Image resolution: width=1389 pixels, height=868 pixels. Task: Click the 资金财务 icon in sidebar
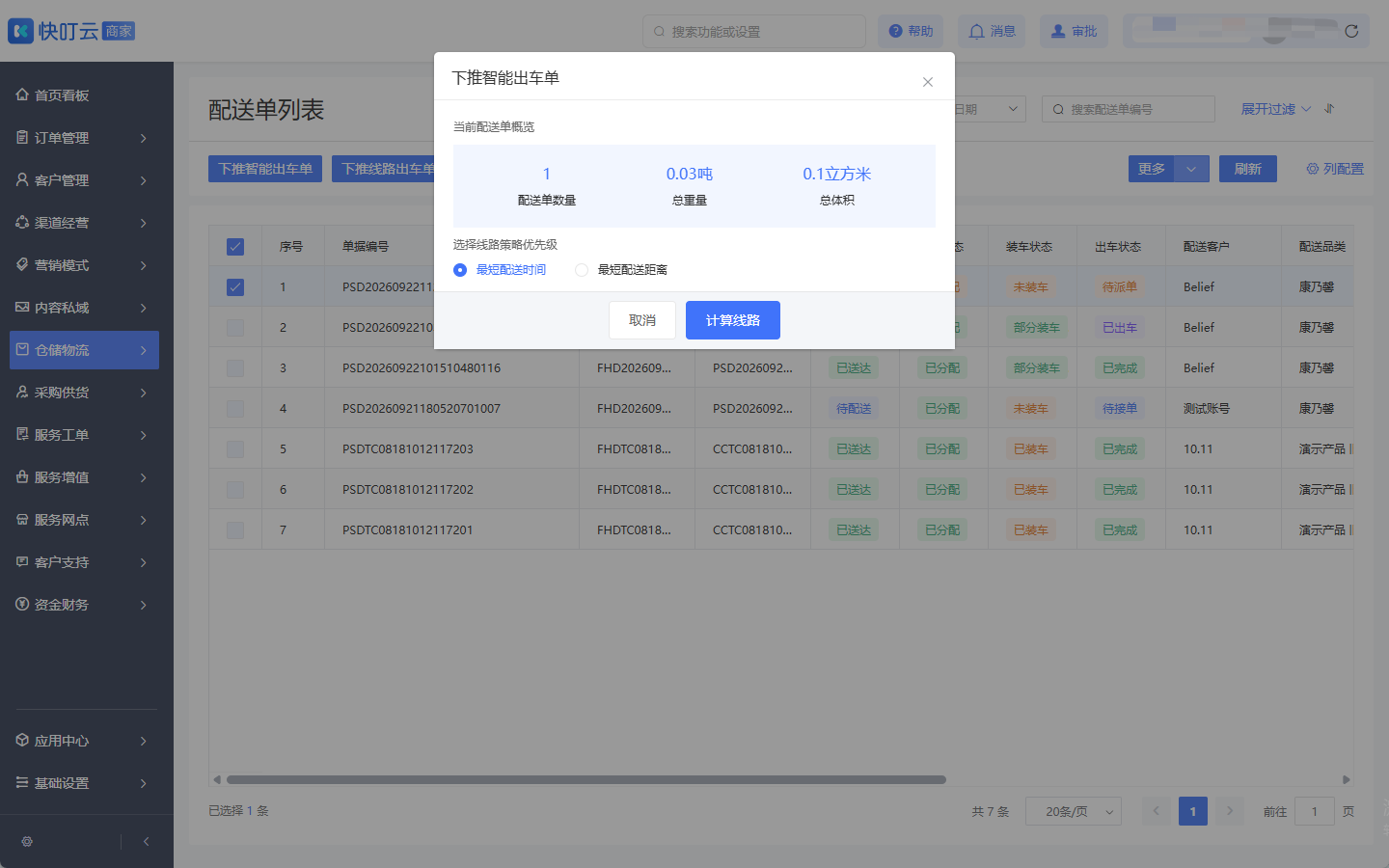pos(22,604)
